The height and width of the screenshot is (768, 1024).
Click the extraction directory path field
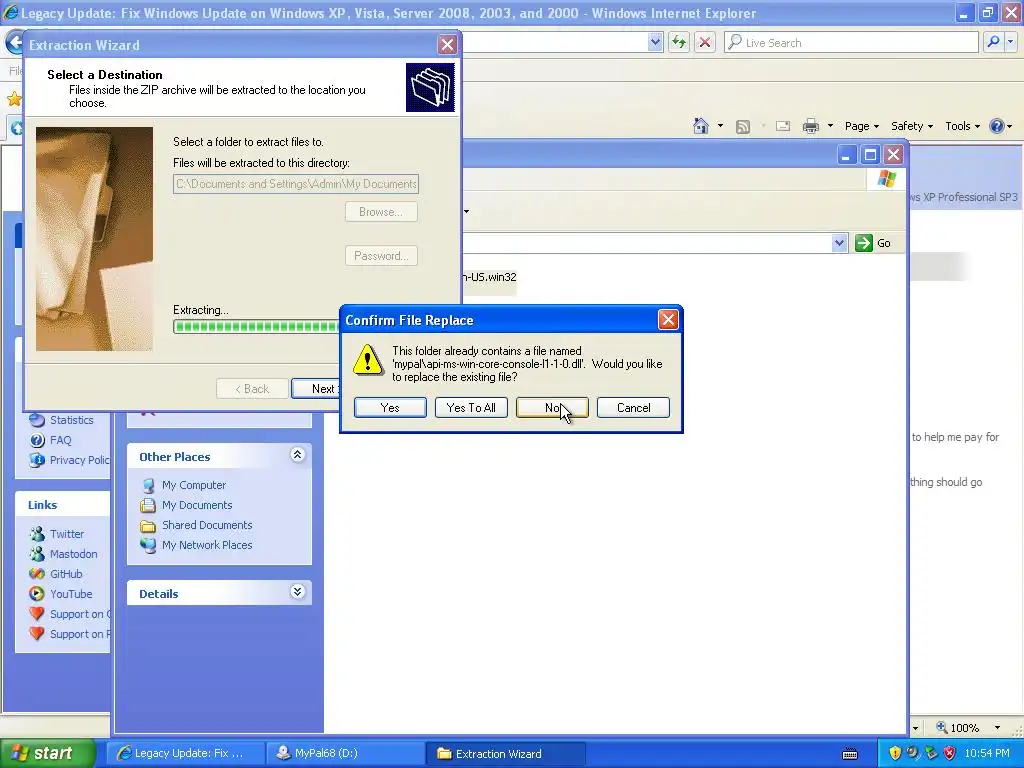296,184
